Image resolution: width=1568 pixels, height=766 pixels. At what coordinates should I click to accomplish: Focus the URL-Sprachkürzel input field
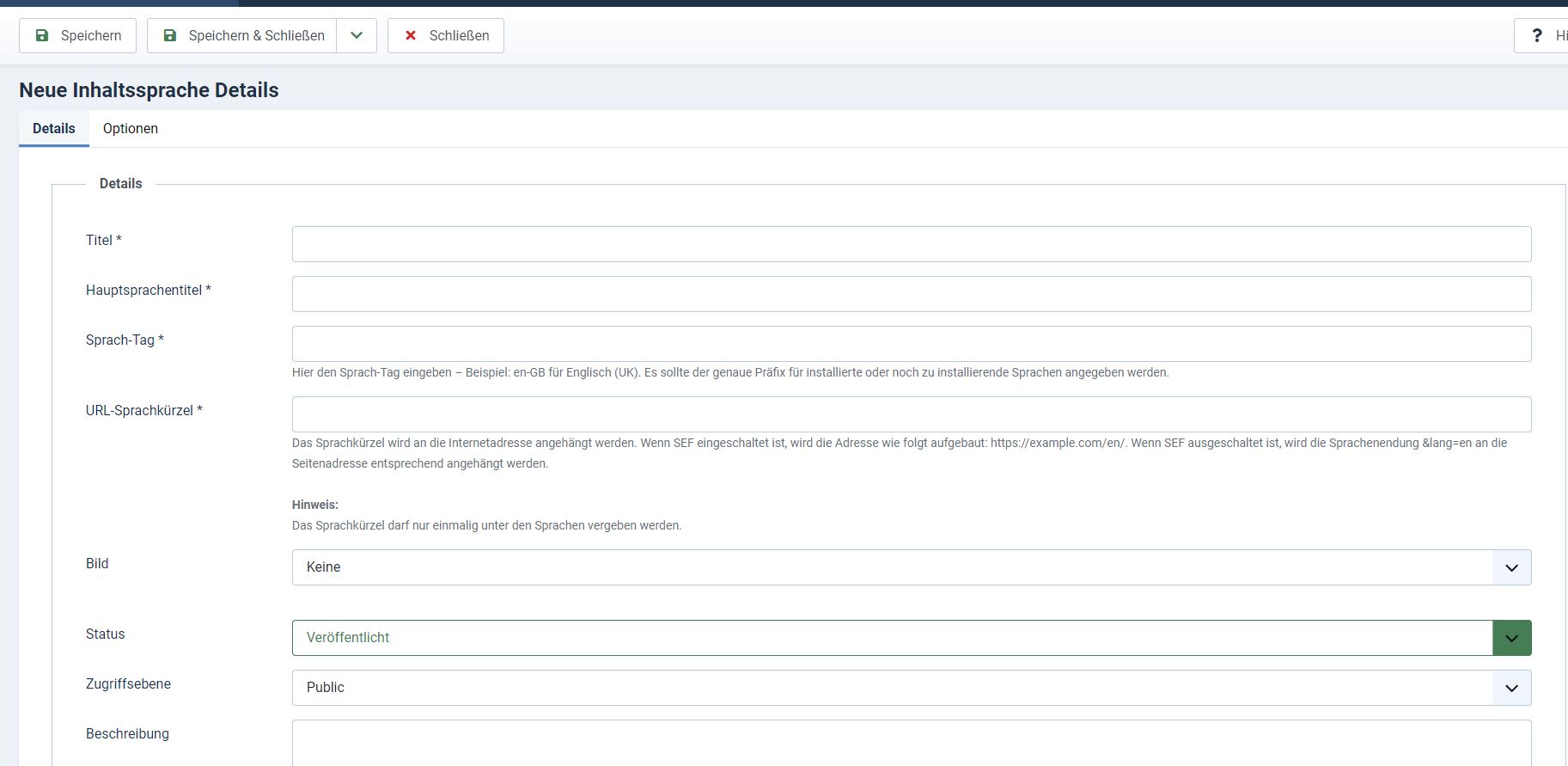coord(911,414)
